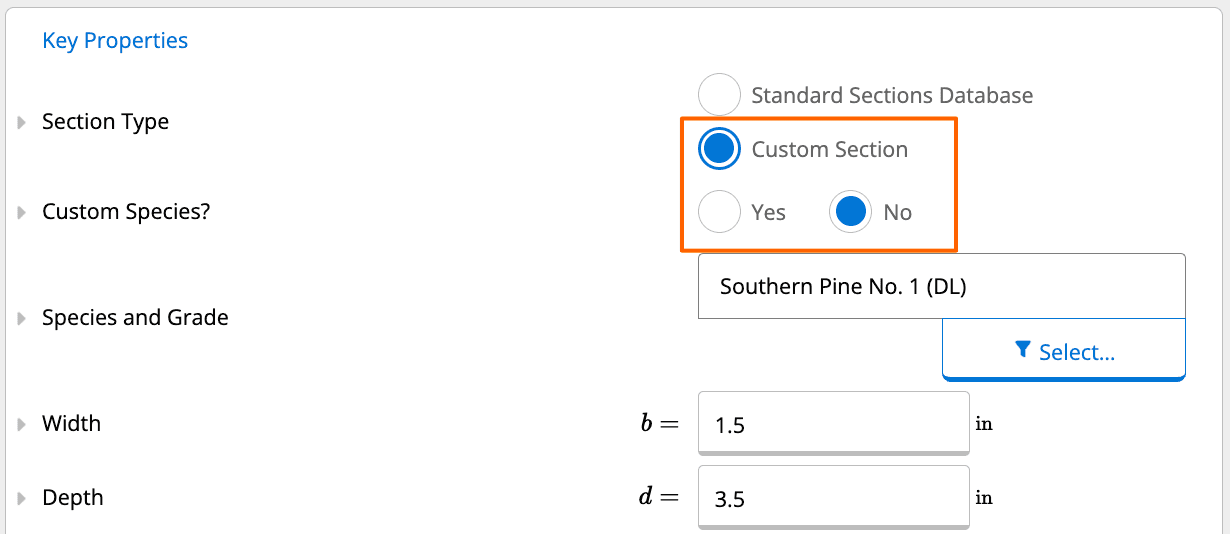Click the Depth label text
Screen dimensions: 1230x534
pyautogui.click(x=72, y=498)
